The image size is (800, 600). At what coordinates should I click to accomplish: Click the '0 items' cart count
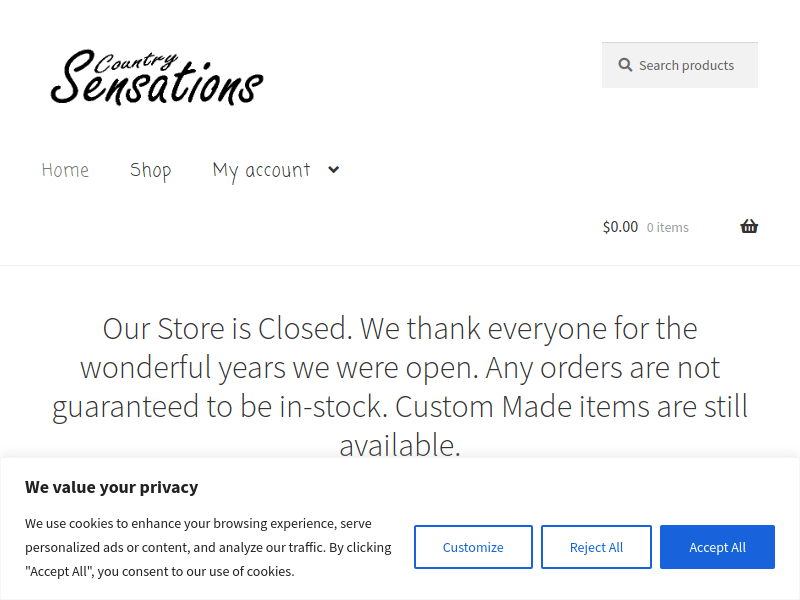(x=667, y=228)
